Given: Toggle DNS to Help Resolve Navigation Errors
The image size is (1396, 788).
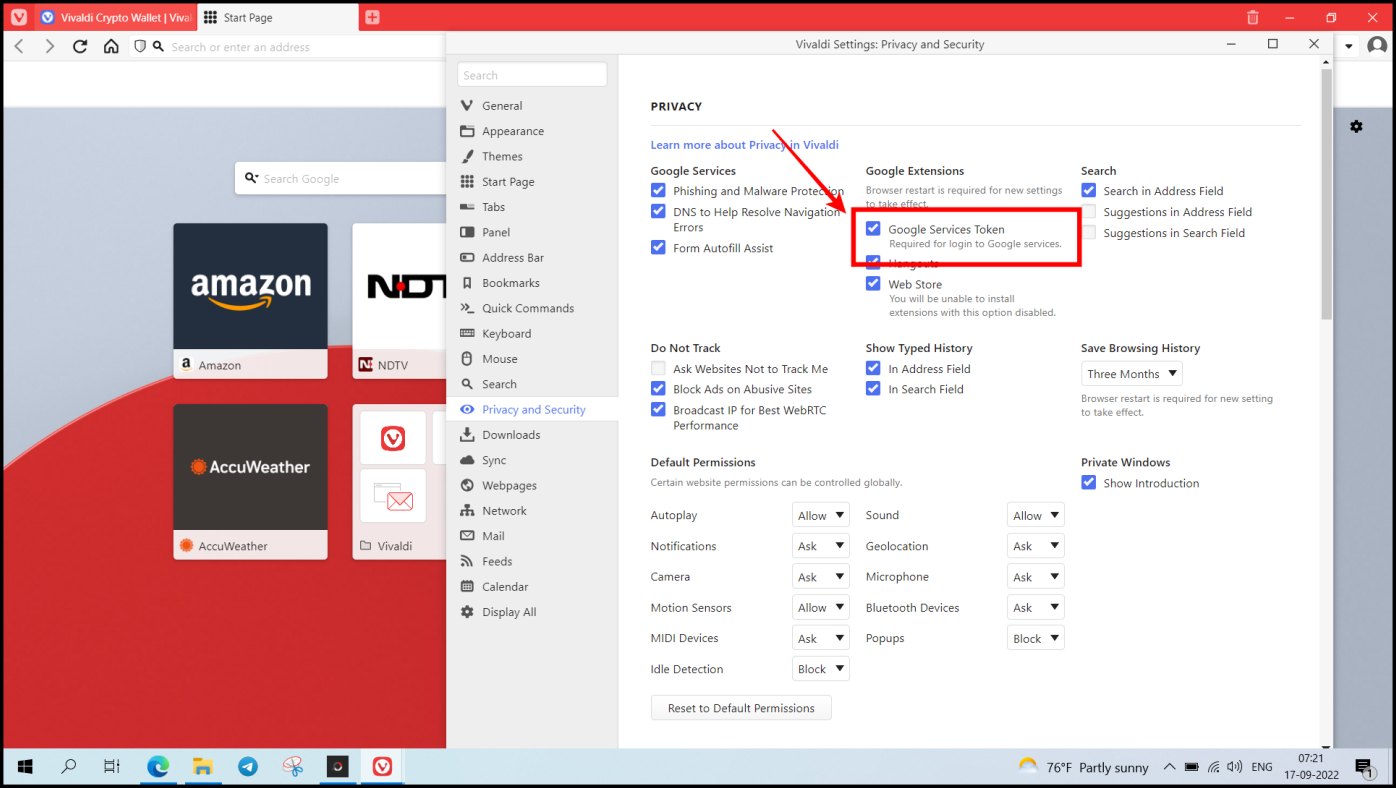Looking at the screenshot, I should (x=658, y=211).
